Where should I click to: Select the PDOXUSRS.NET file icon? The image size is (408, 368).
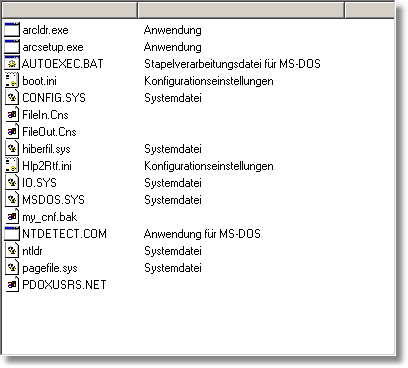click(12, 285)
